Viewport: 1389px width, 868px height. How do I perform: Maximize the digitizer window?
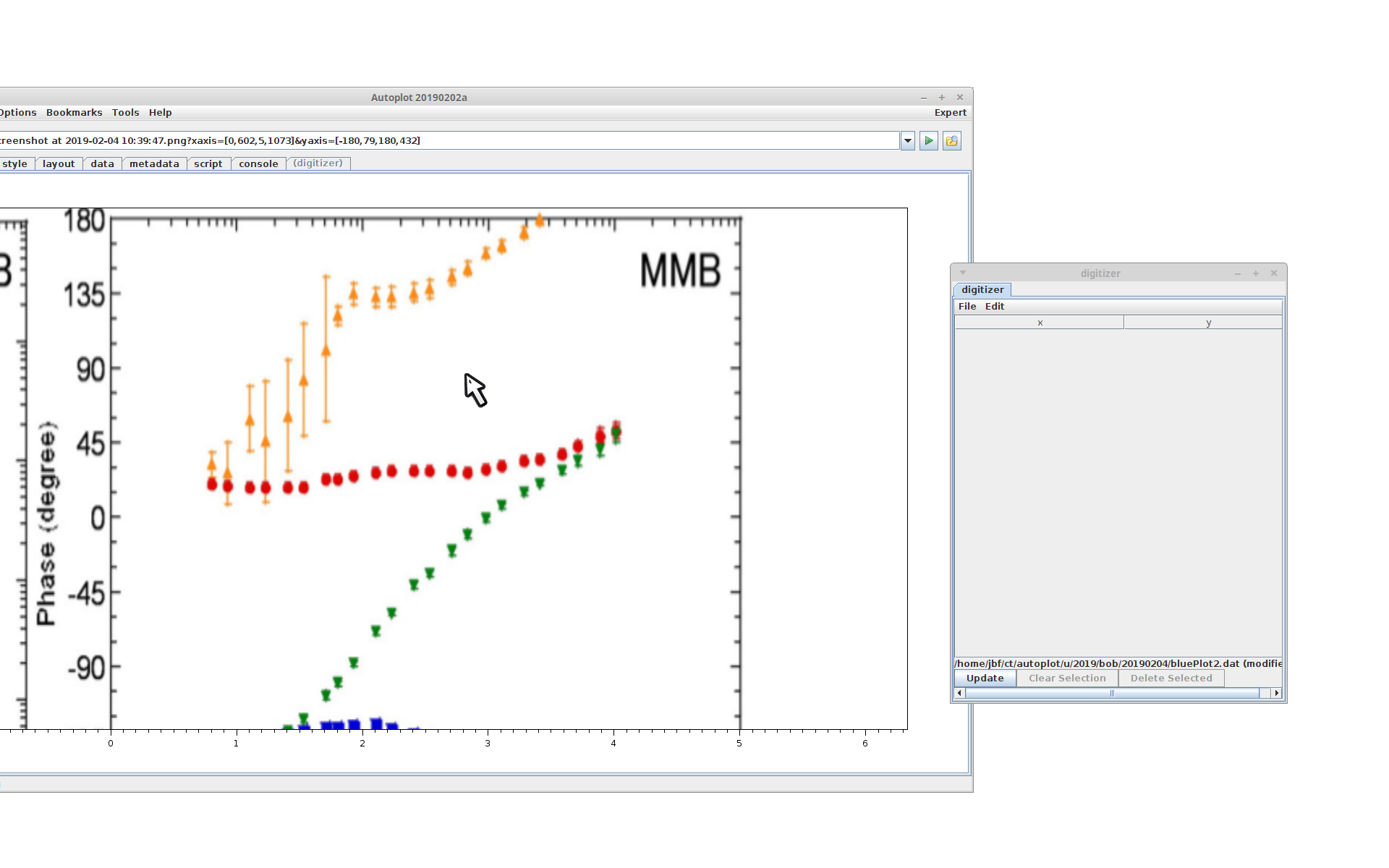(1256, 273)
